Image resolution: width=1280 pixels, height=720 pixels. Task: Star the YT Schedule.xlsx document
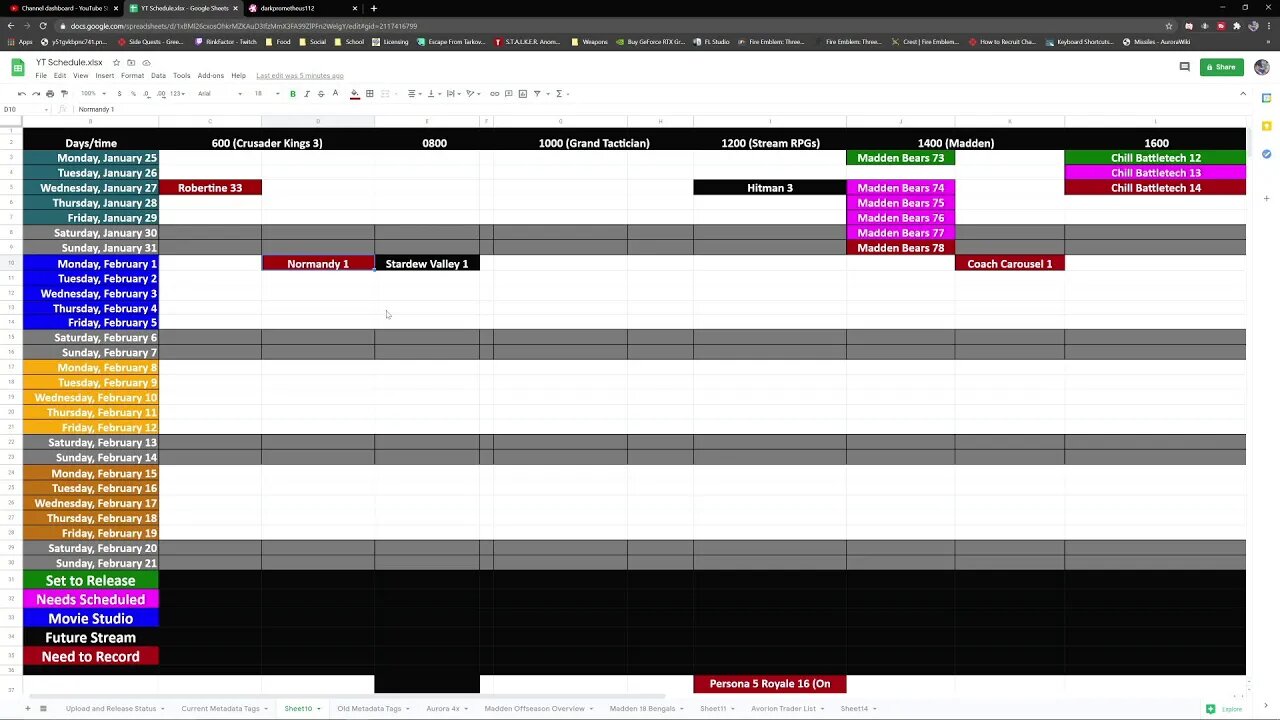pos(116,63)
